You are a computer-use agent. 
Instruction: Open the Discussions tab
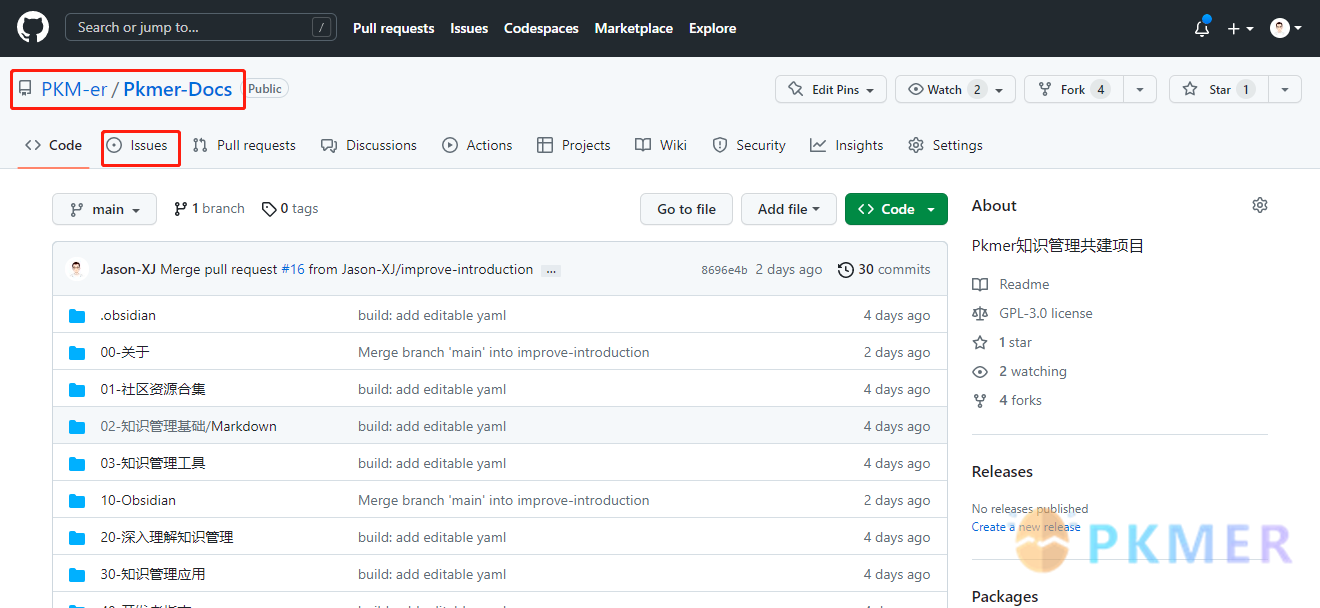369,145
